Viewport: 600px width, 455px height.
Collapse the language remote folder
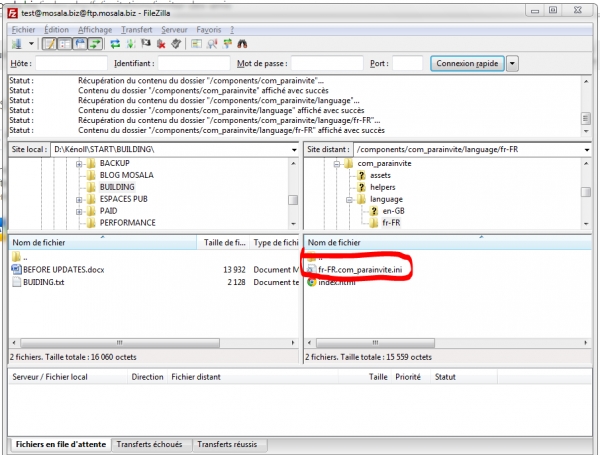click(349, 199)
